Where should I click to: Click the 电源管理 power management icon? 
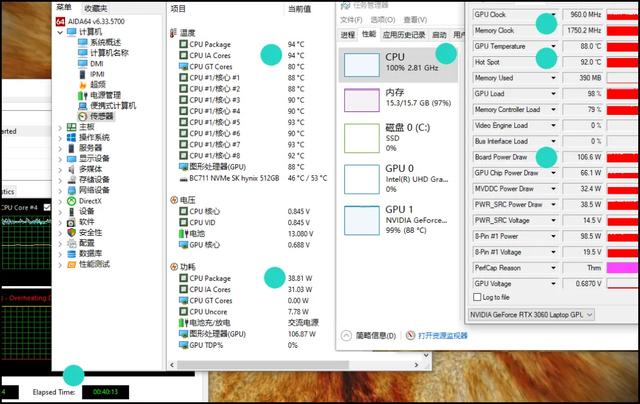coord(83,95)
